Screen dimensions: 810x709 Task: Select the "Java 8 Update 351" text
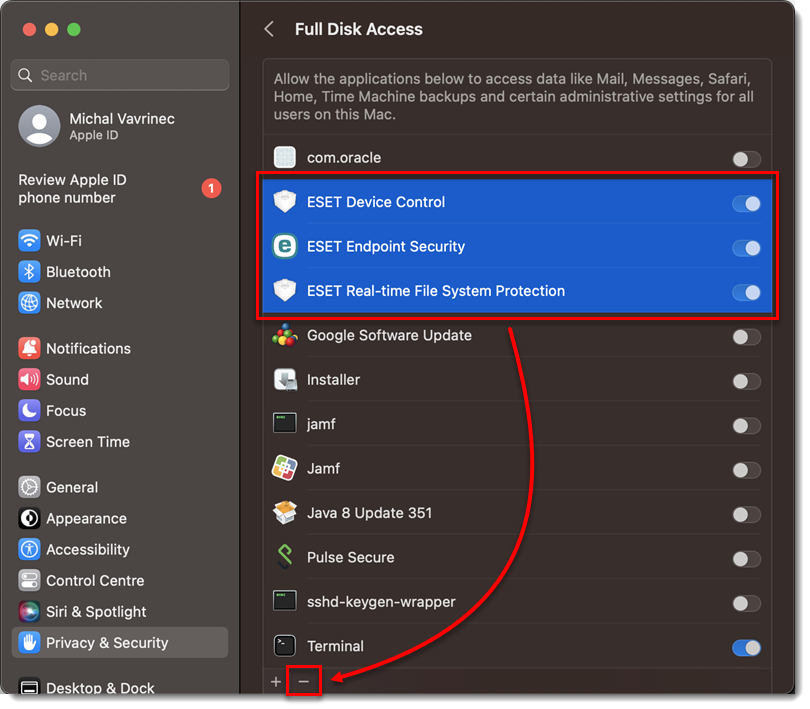pyautogui.click(x=369, y=513)
